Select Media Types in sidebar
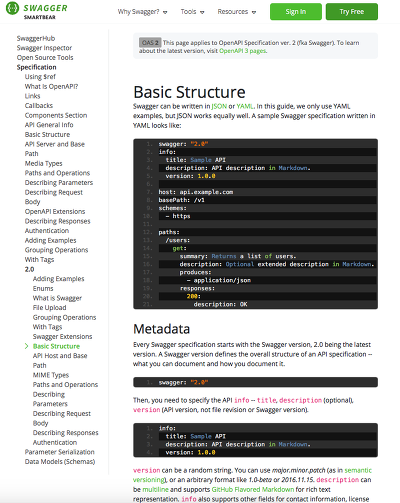The height and width of the screenshot is (503, 400). (x=43, y=163)
